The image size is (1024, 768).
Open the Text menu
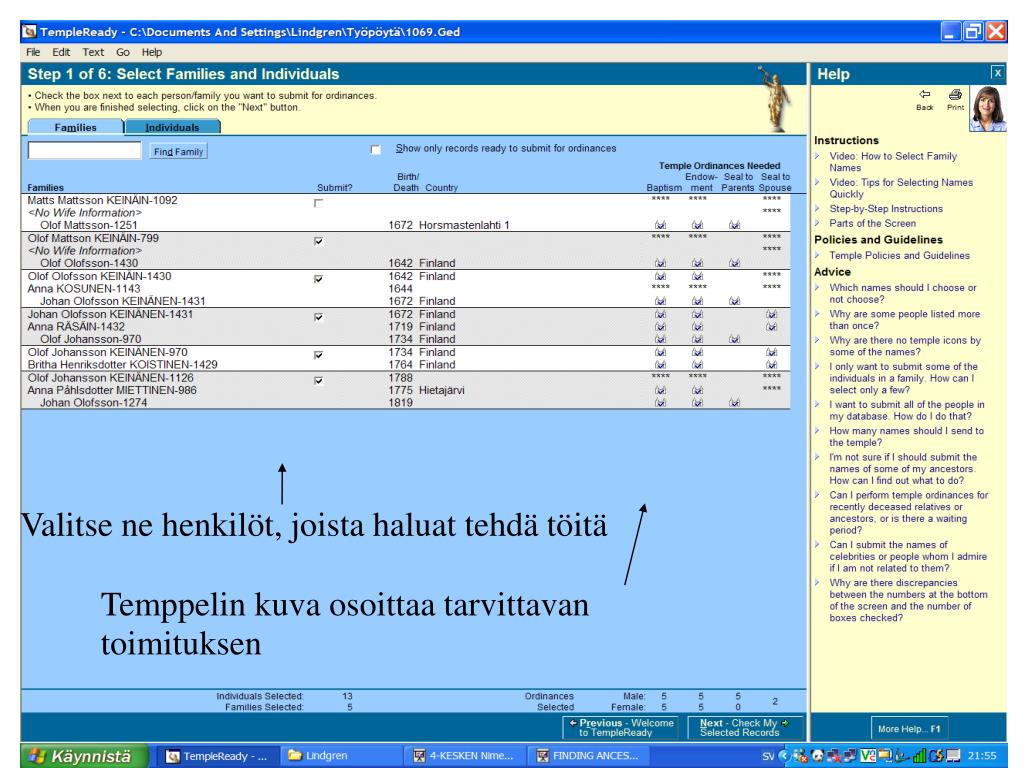pos(93,52)
